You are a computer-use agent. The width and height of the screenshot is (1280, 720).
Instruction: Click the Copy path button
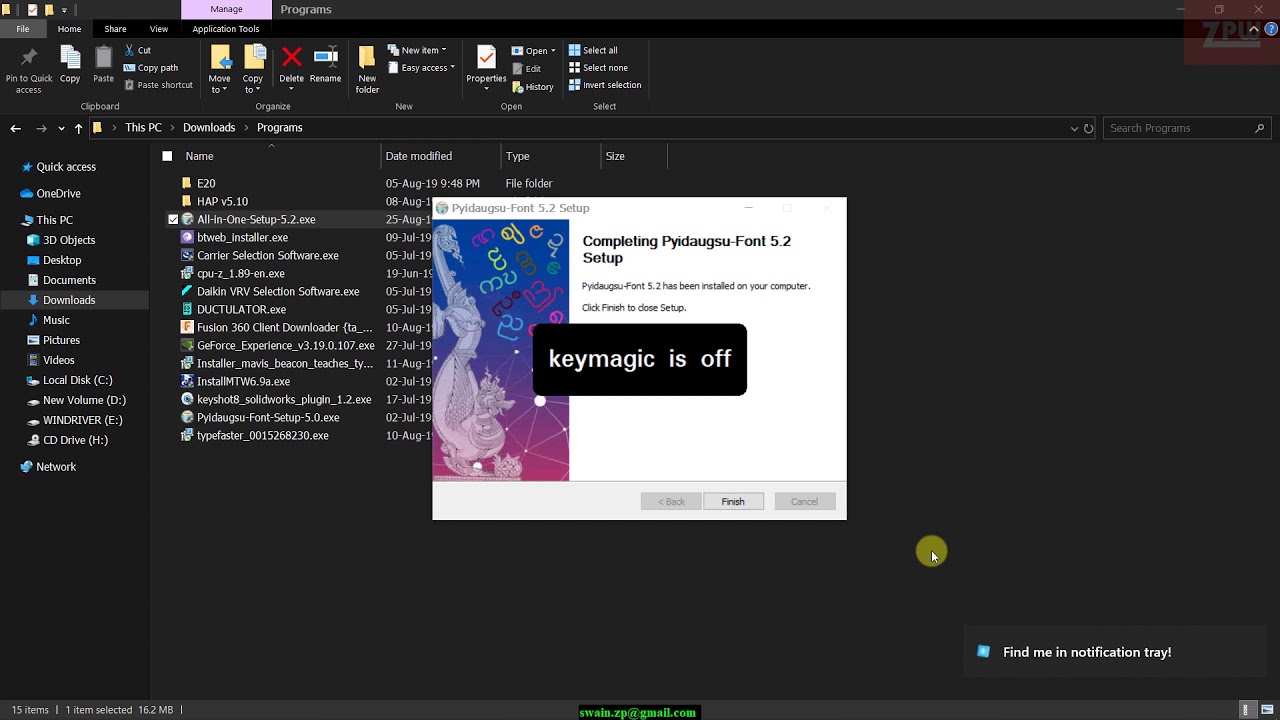point(150,68)
